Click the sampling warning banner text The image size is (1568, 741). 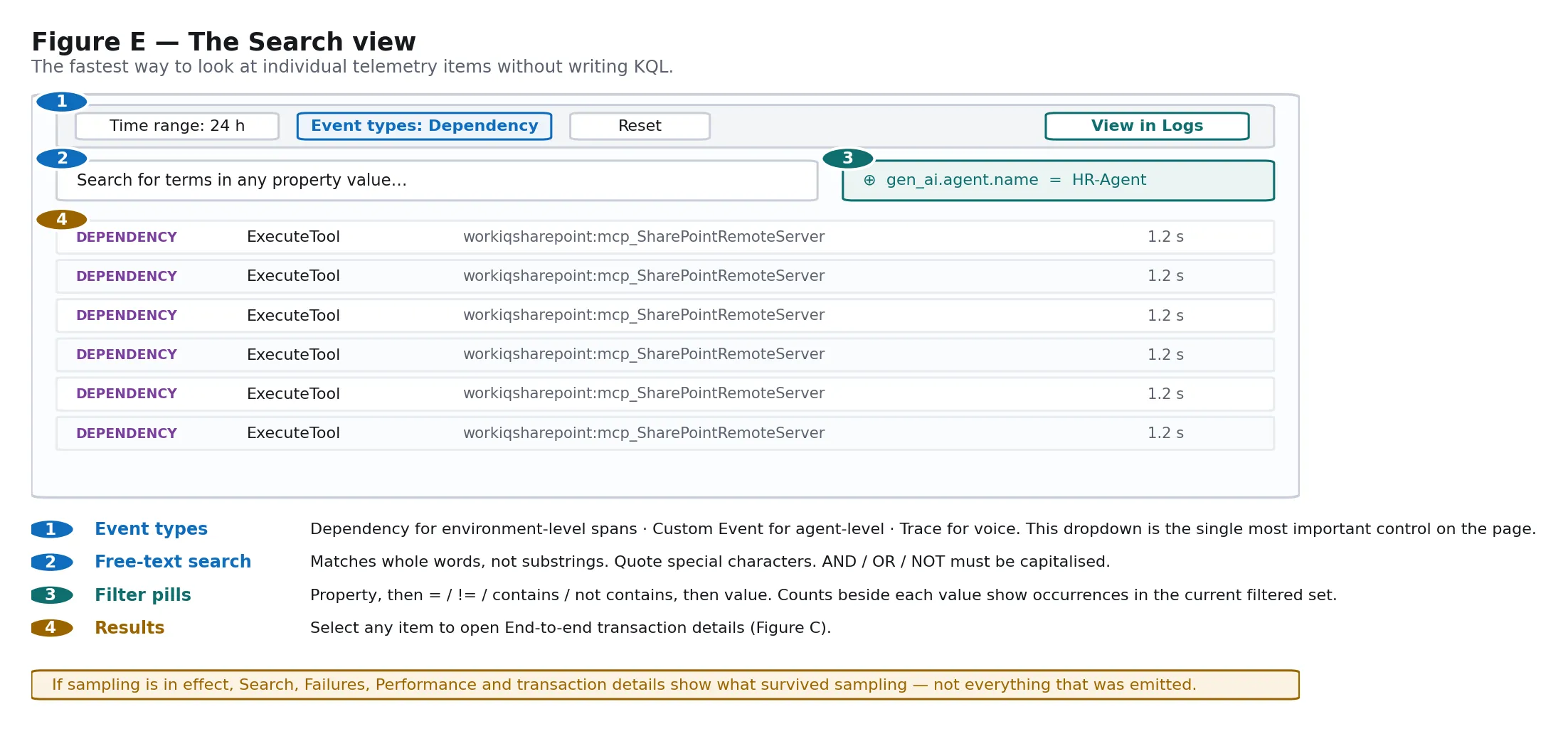(x=624, y=685)
